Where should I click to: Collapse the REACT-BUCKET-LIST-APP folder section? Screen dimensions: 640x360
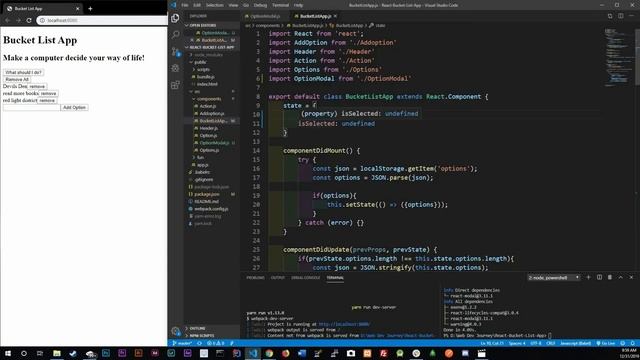coord(211,47)
